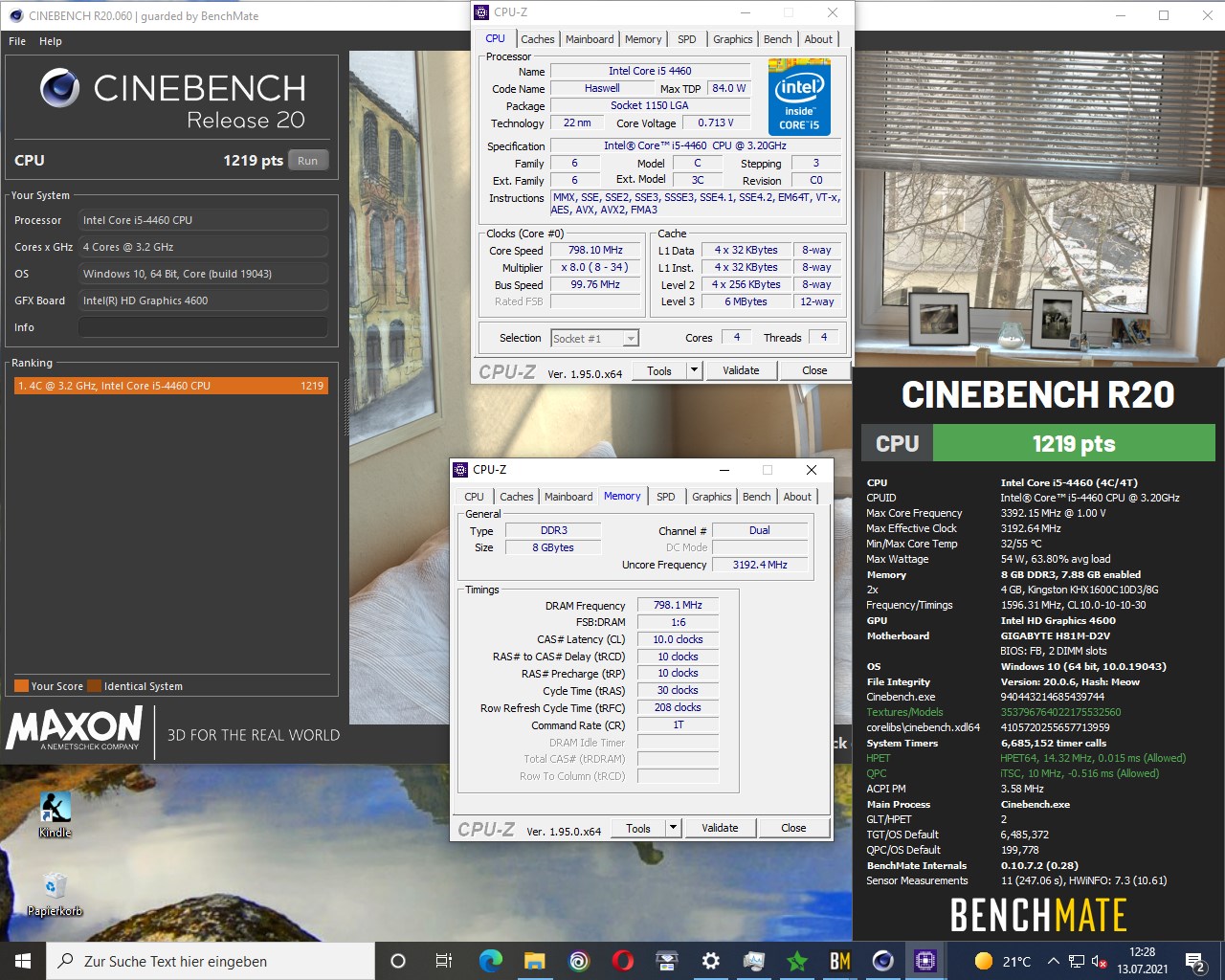Click the Intel inside Core i5 logo
1225x980 pixels.
point(799,98)
